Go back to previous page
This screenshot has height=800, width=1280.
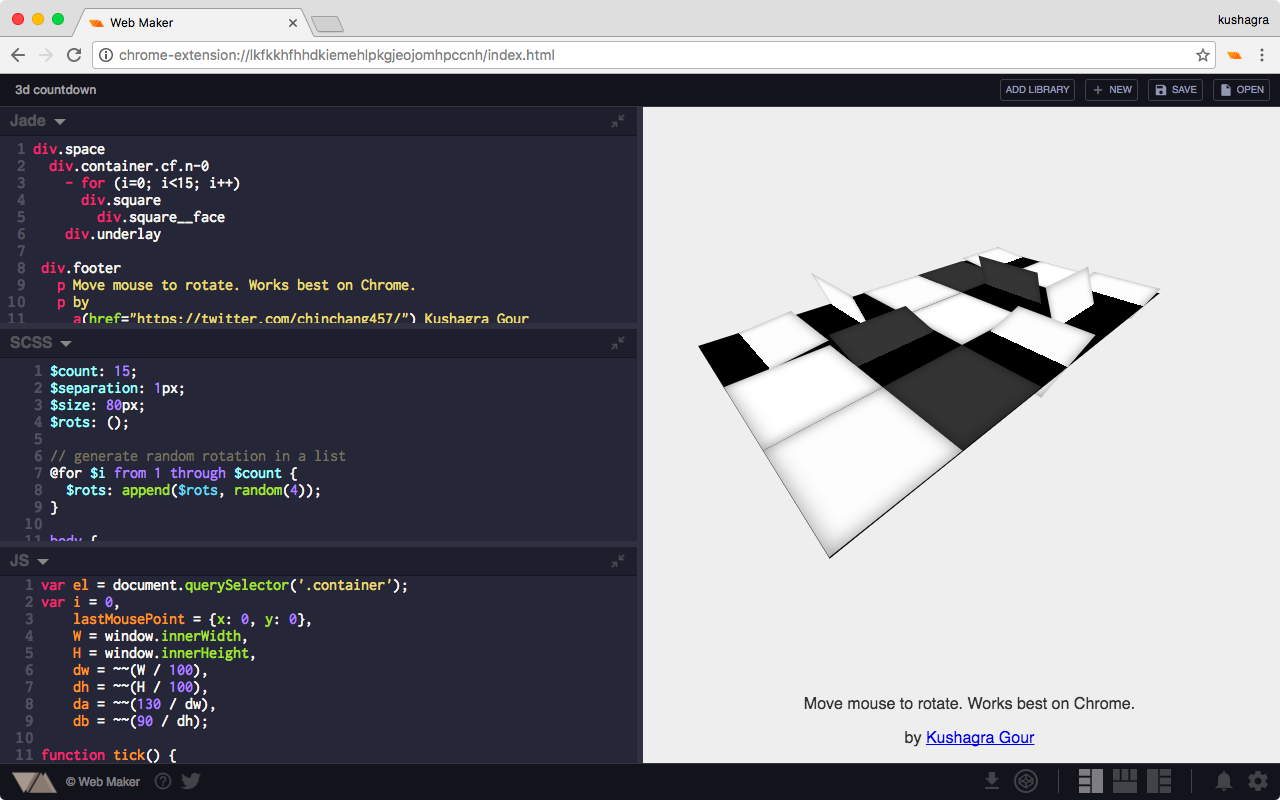(x=18, y=55)
